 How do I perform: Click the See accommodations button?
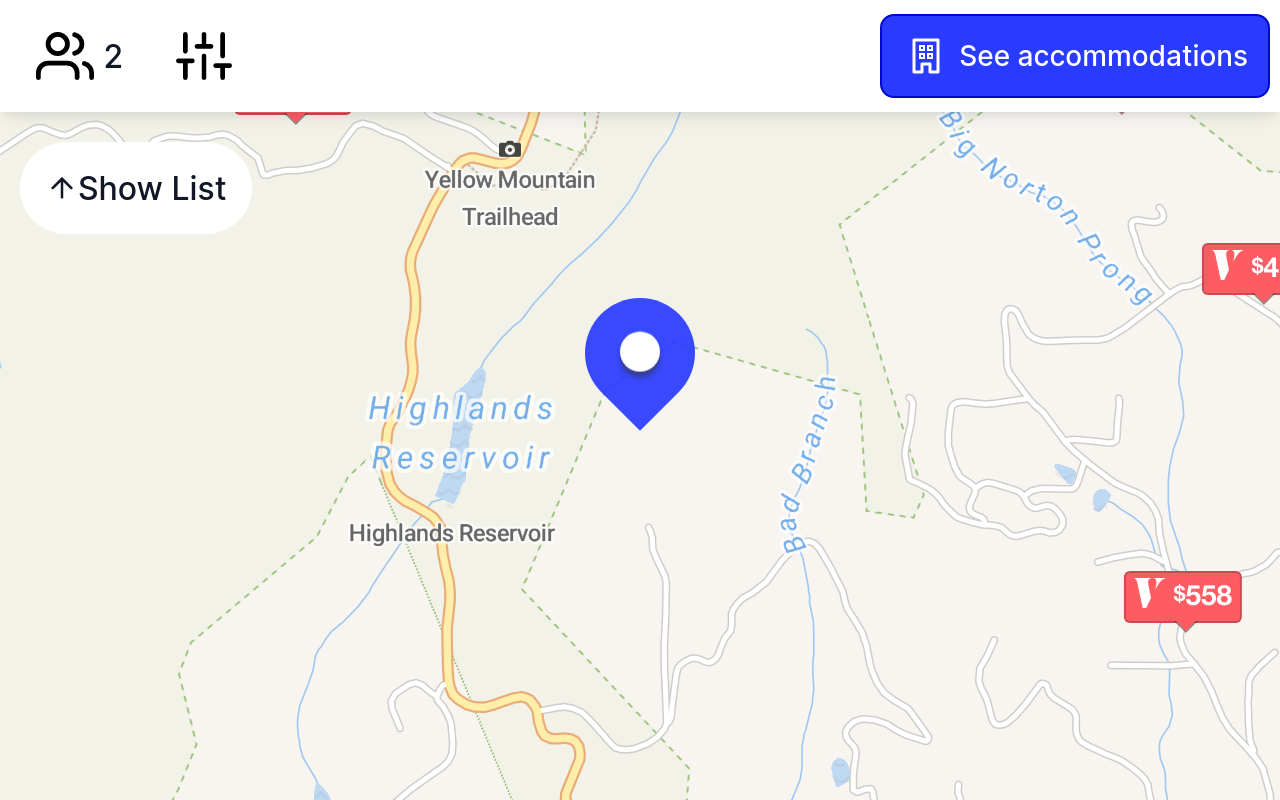coord(1075,56)
